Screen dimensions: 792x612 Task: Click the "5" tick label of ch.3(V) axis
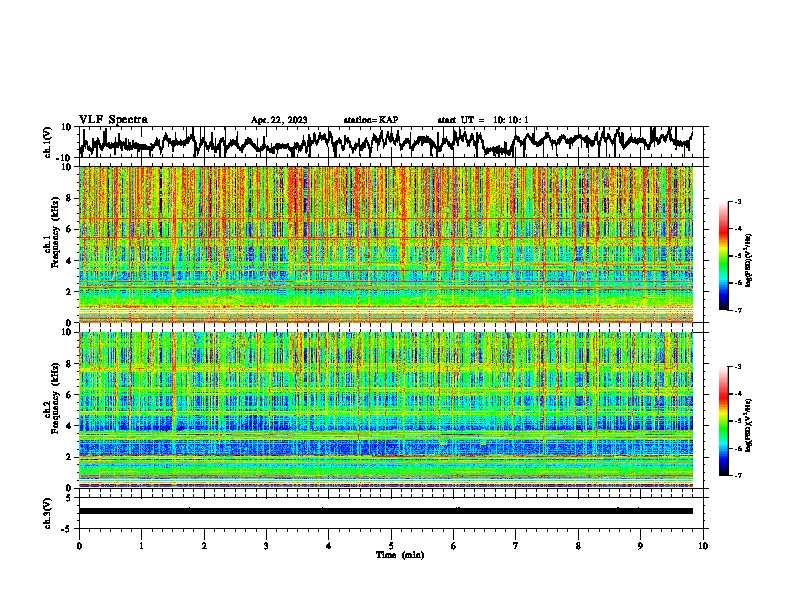point(69,497)
